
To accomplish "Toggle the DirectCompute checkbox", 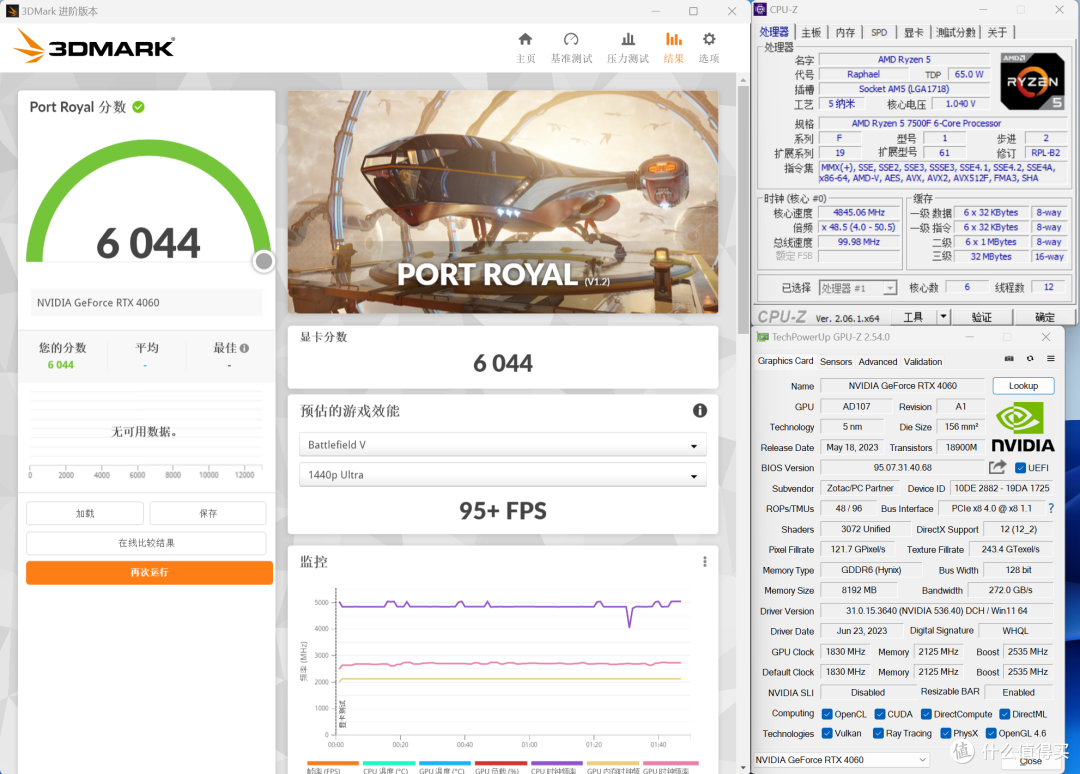I will (926, 714).
